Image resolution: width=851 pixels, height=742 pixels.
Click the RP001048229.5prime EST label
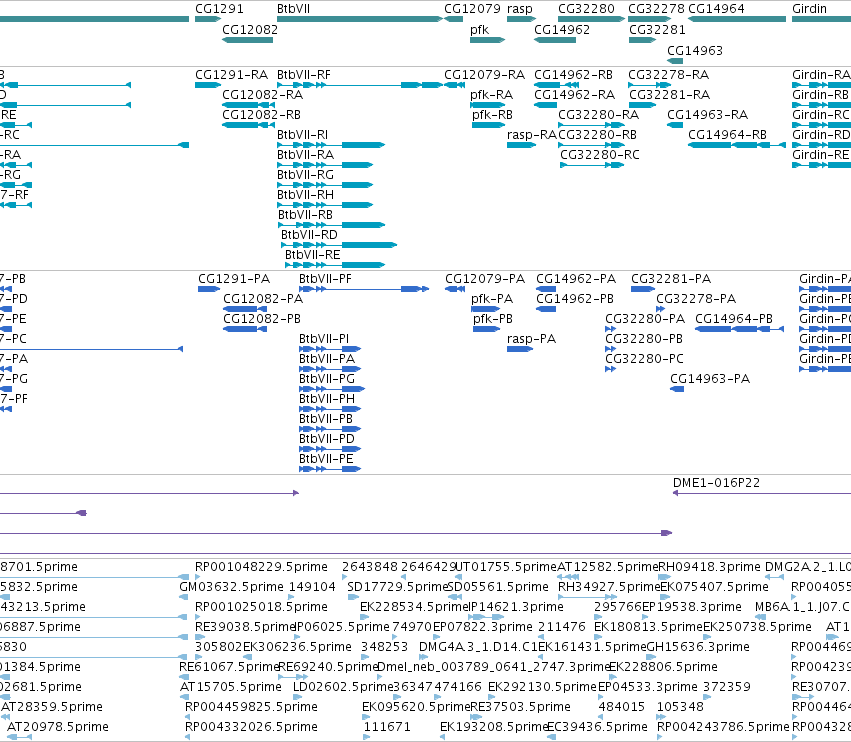262,567
